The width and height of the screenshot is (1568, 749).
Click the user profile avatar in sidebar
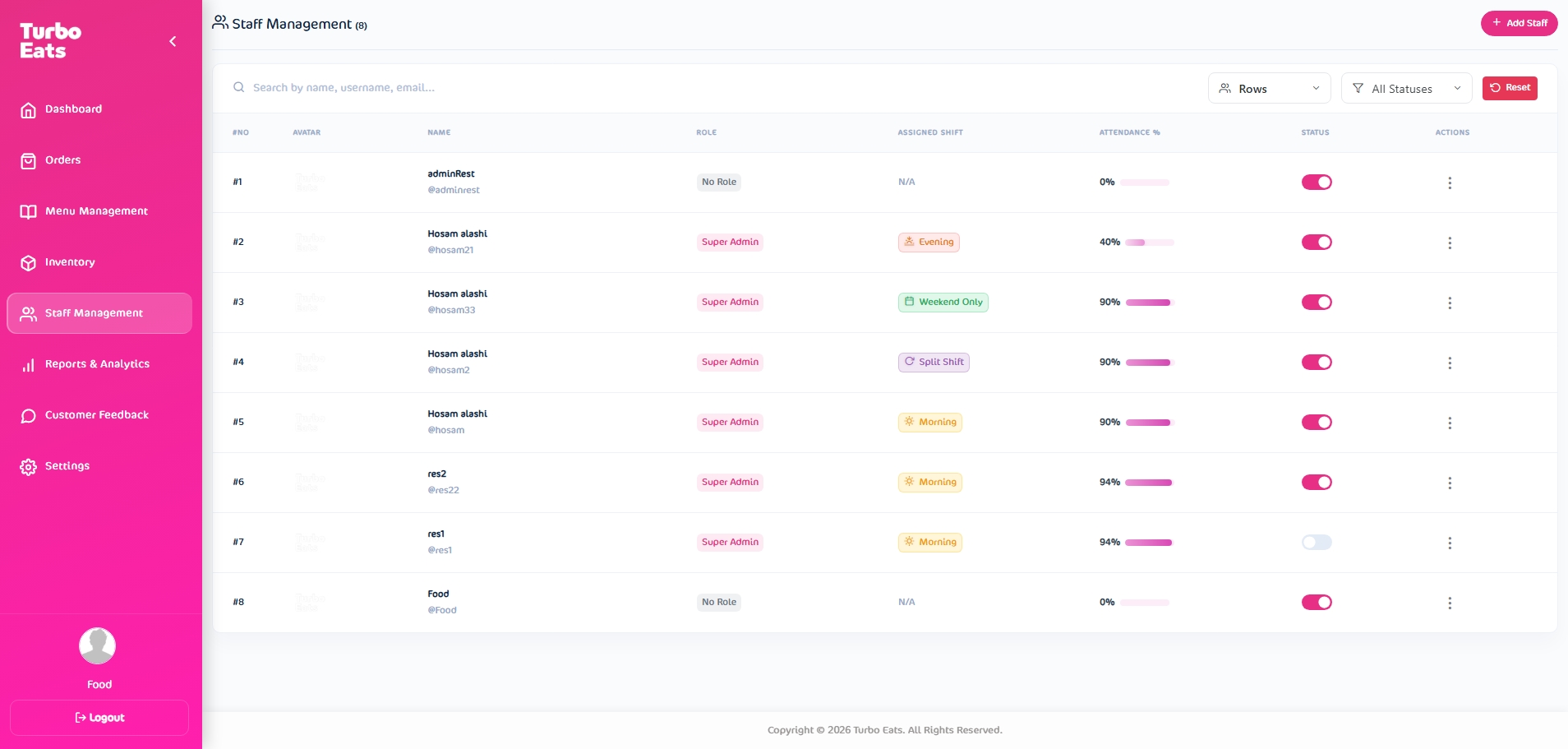(97, 646)
